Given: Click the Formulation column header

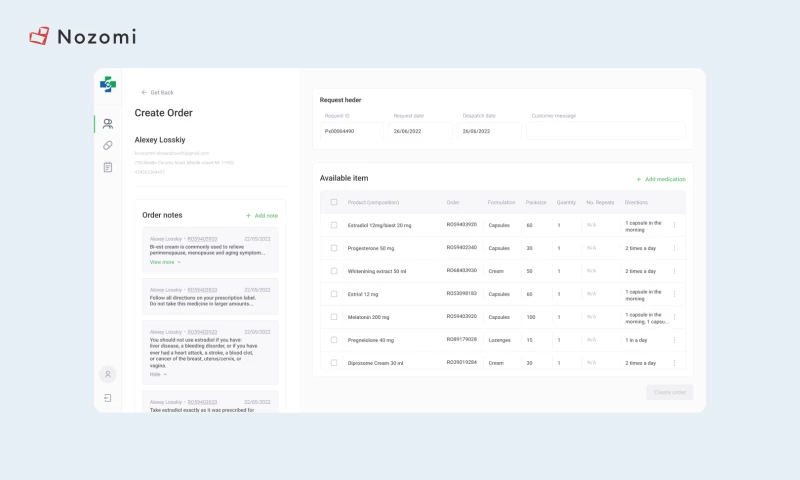Looking at the screenshot, I should pyautogui.click(x=501, y=203).
